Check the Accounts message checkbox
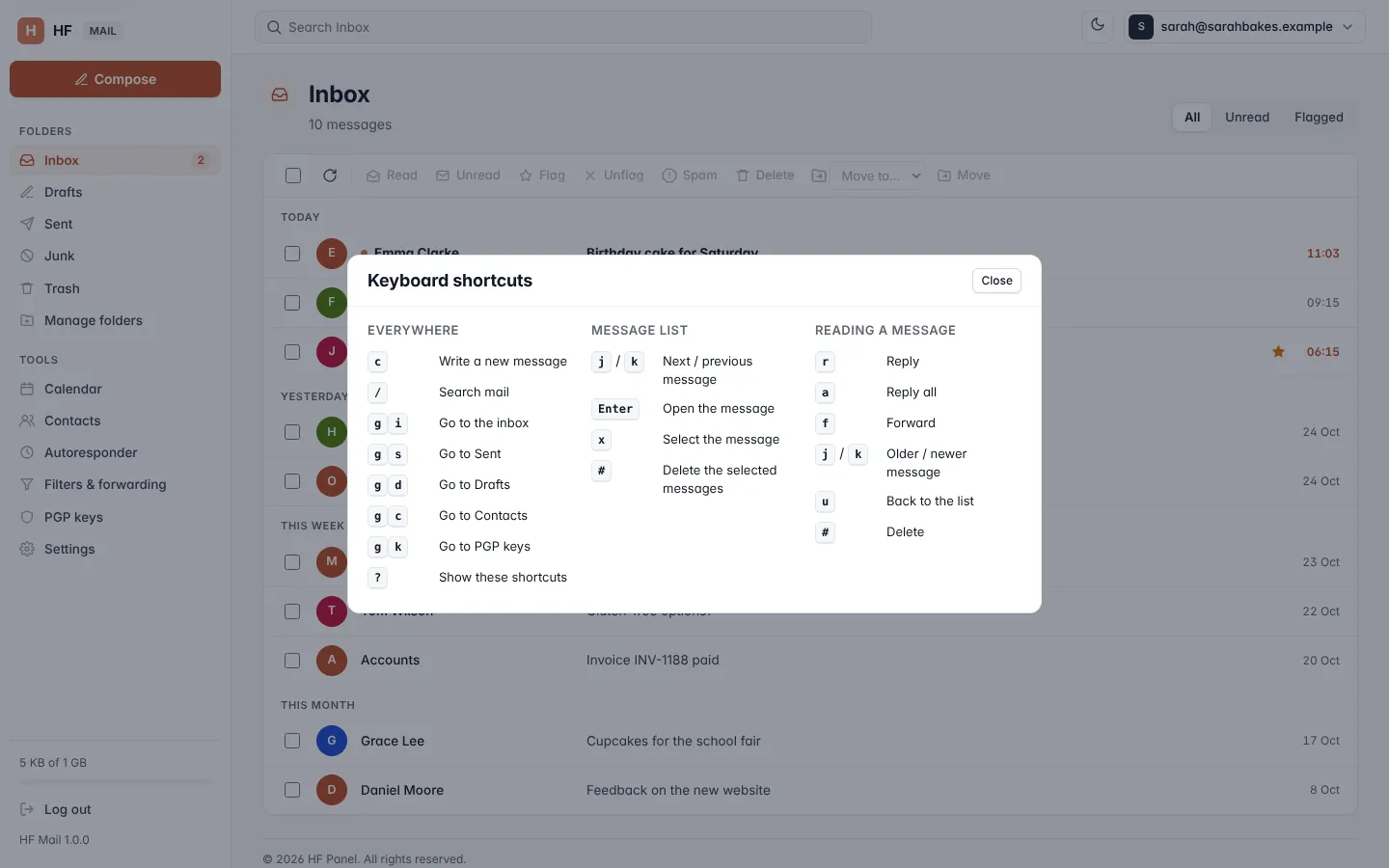The height and width of the screenshot is (868, 1389). pyautogui.click(x=292, y=661)
